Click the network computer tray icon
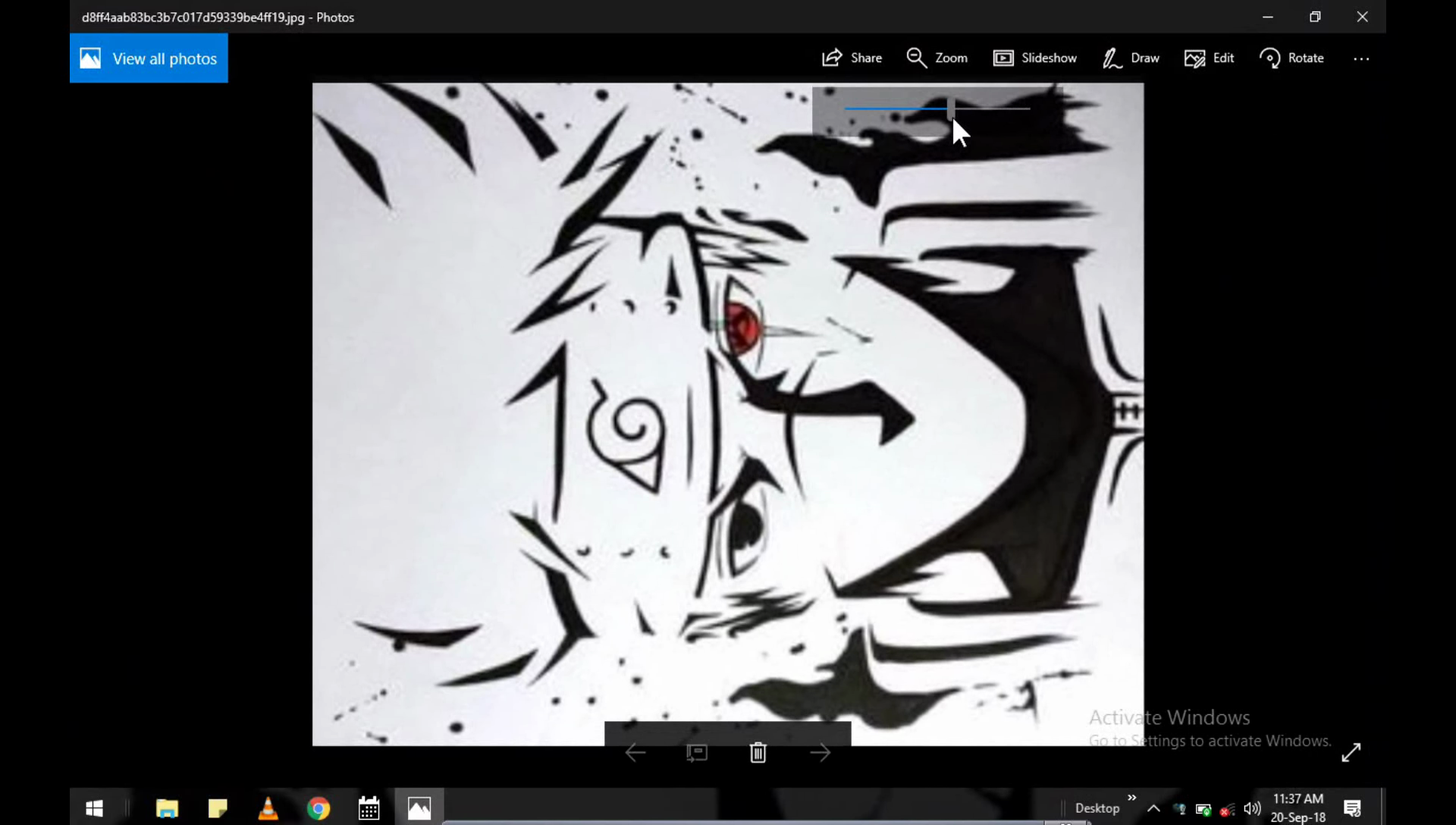The height and width of the screenshot is (825, 1456). [1179, 809]
